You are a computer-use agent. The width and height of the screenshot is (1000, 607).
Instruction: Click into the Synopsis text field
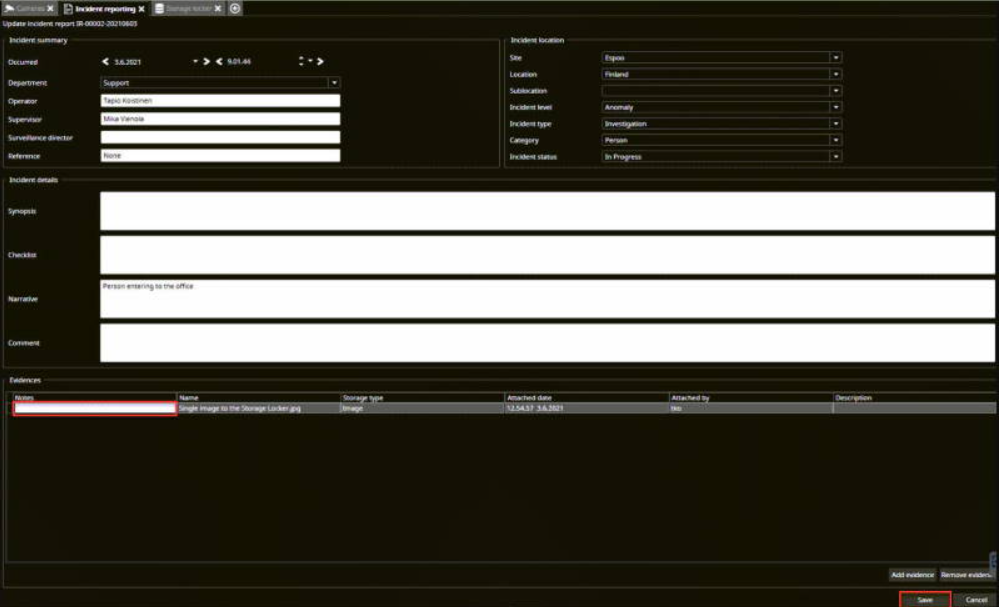pyautogui.click(x=547, y=211)
